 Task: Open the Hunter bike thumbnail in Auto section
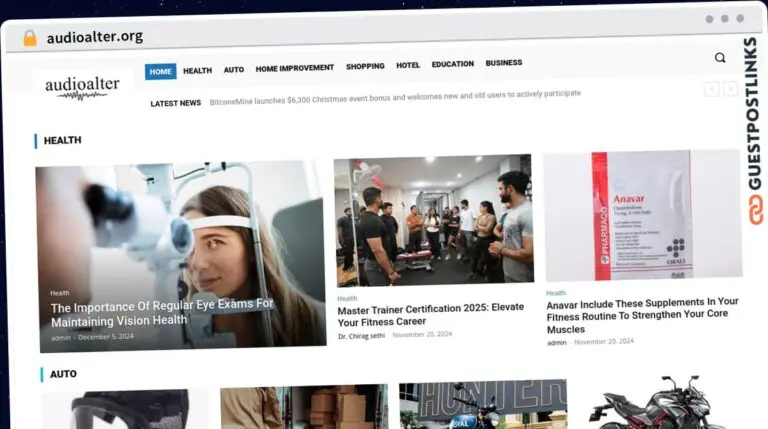click(x=483, y=404)
